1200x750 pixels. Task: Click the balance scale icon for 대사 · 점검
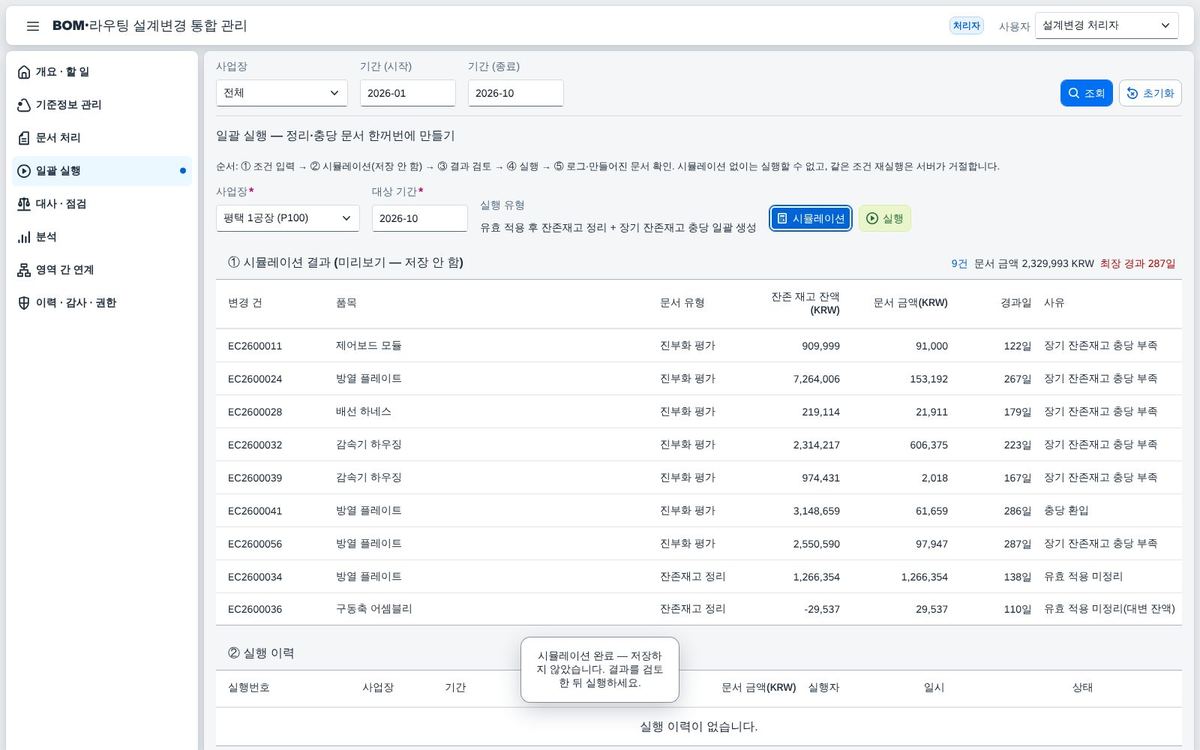(24, 204)
